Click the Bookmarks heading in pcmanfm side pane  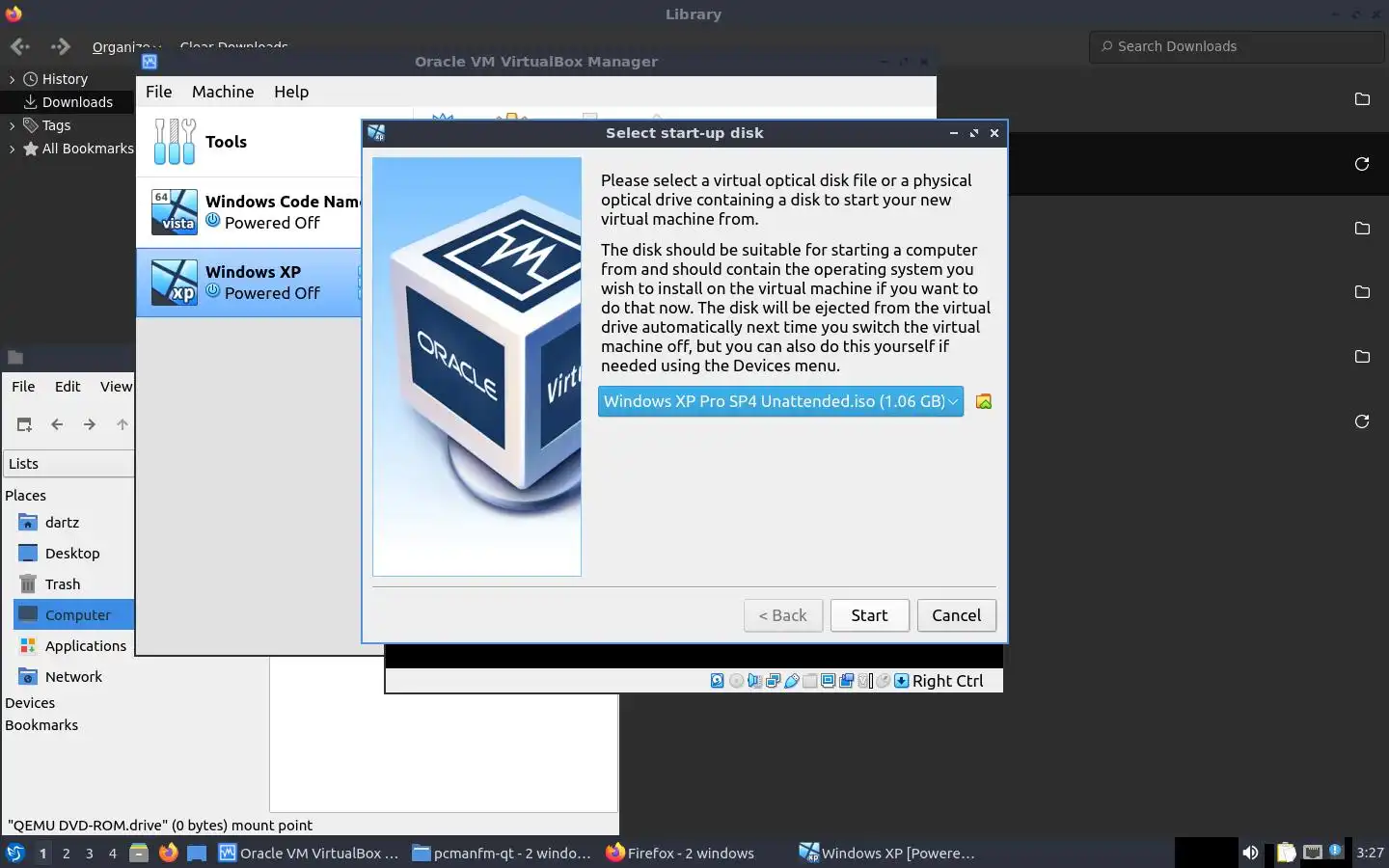pos(41,725)
